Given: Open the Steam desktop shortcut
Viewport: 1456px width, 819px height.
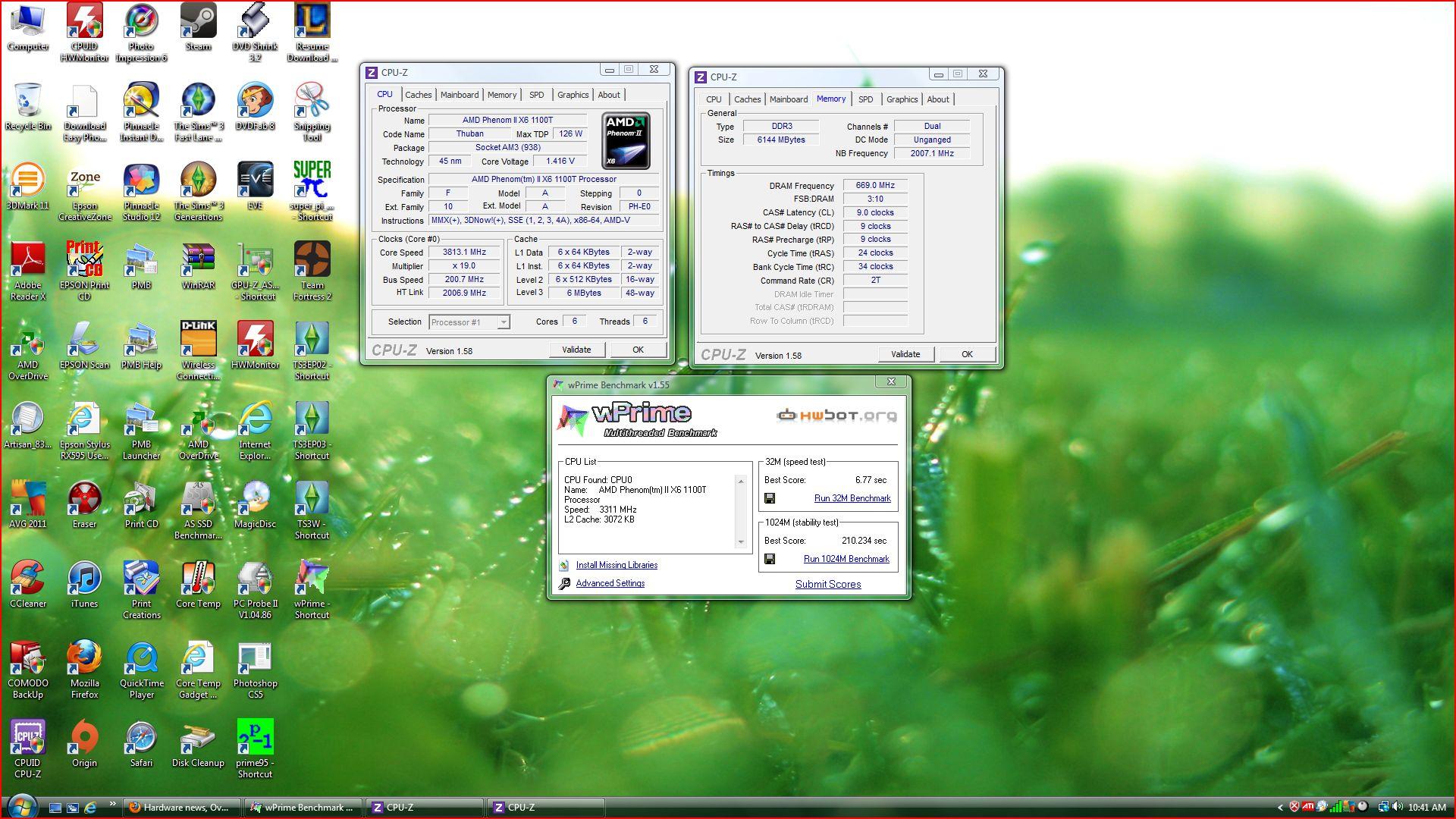Looking at the screenshot, I should pyautogui.click(x=198, y=27).
